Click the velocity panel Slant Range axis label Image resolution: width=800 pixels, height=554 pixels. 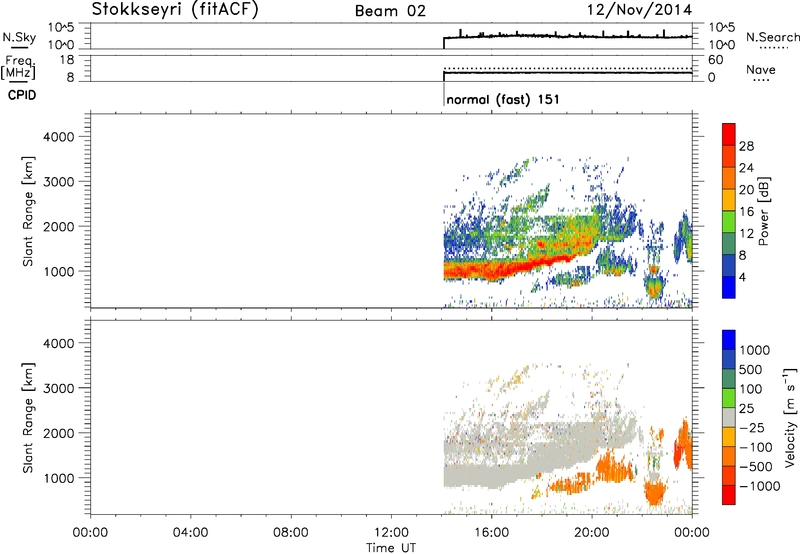click(28, 418)
